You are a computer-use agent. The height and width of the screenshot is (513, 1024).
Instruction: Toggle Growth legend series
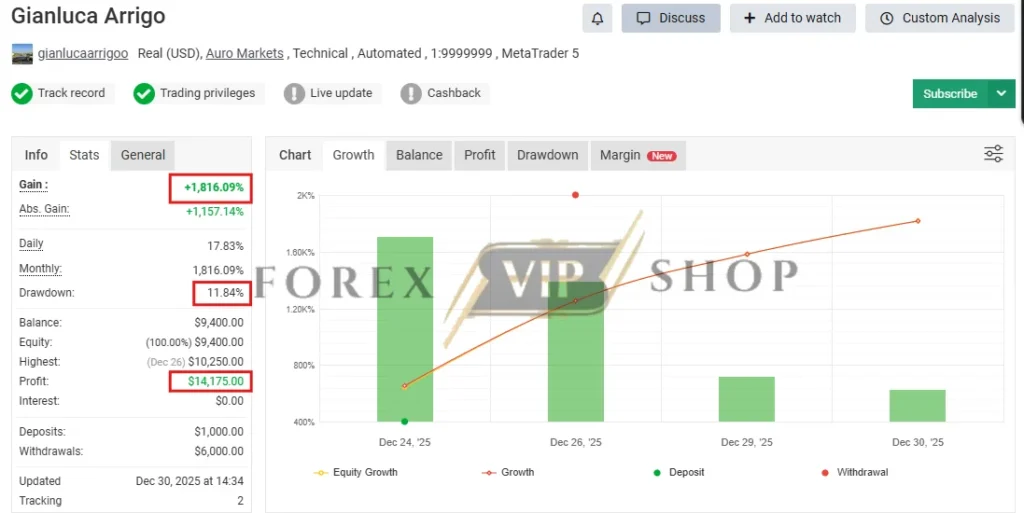[508, 473]
